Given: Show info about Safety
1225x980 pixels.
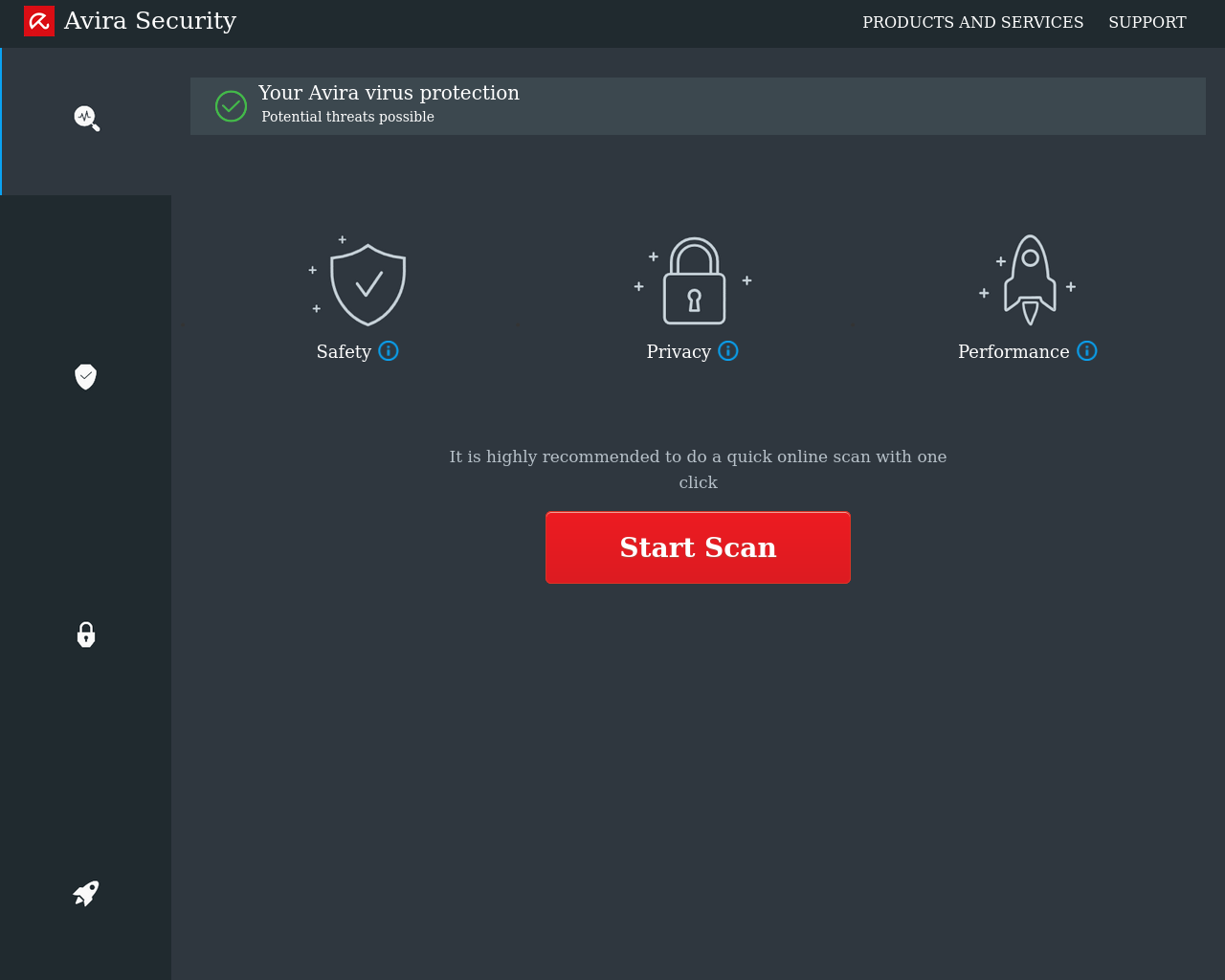Looking at the screenshot, I should 389,350.
